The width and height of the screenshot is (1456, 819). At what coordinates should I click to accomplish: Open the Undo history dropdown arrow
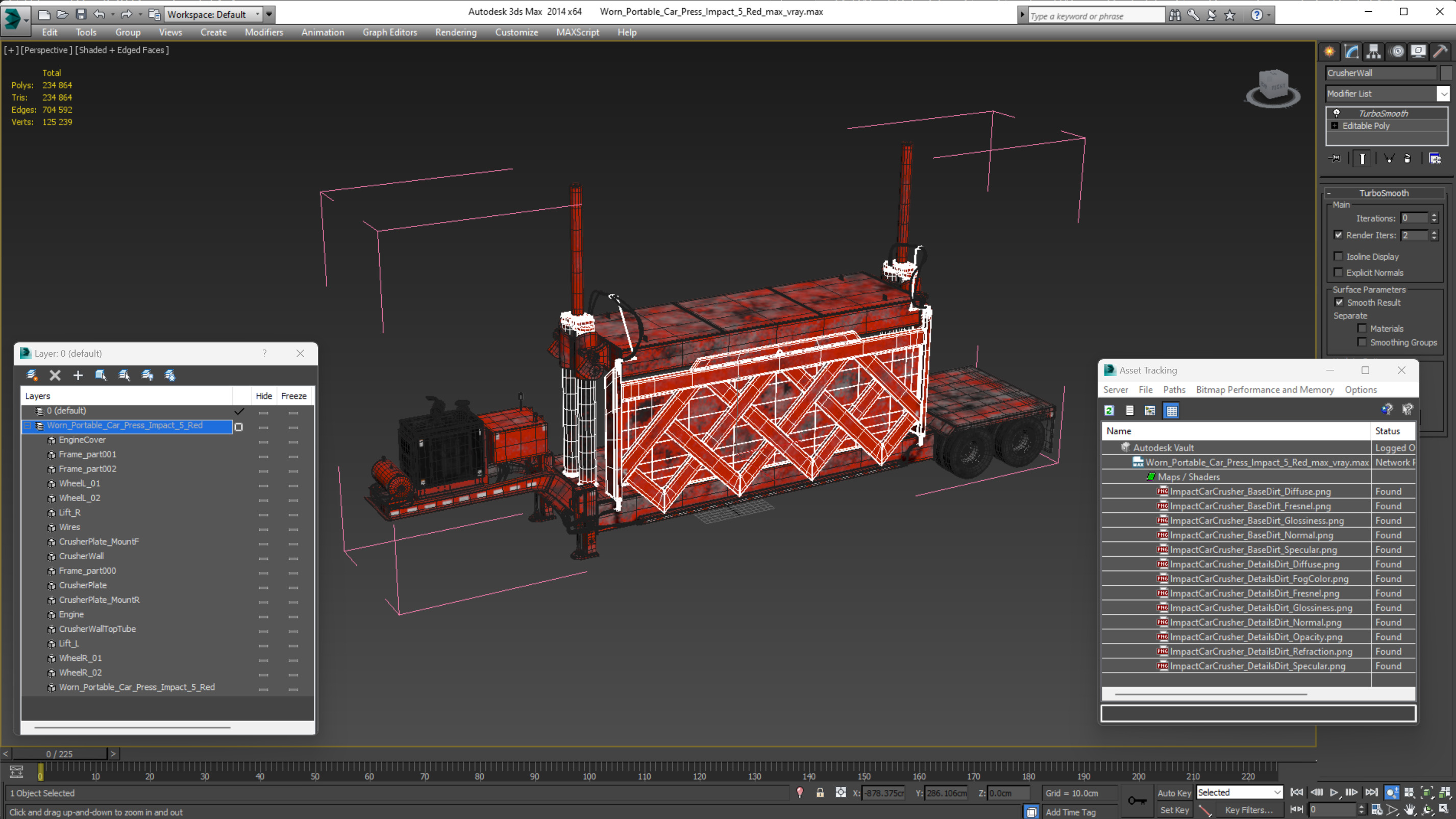tap(112, 14)
